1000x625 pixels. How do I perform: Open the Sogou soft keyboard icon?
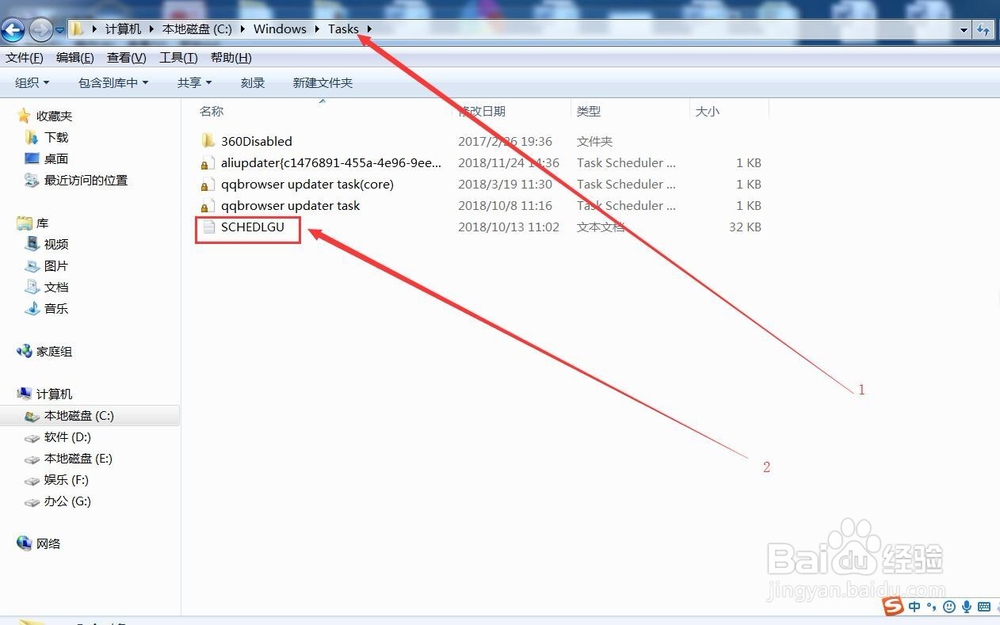tap(984, 607)
